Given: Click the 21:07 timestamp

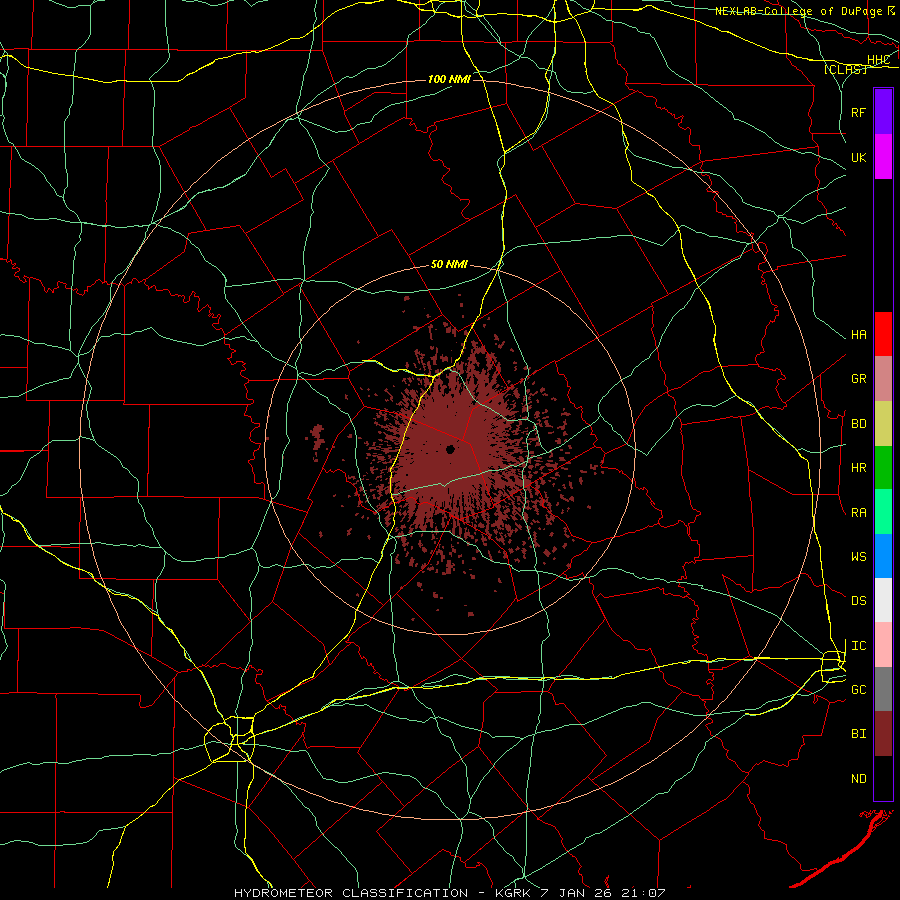Looking at the screenshot, I should point(641,893).
